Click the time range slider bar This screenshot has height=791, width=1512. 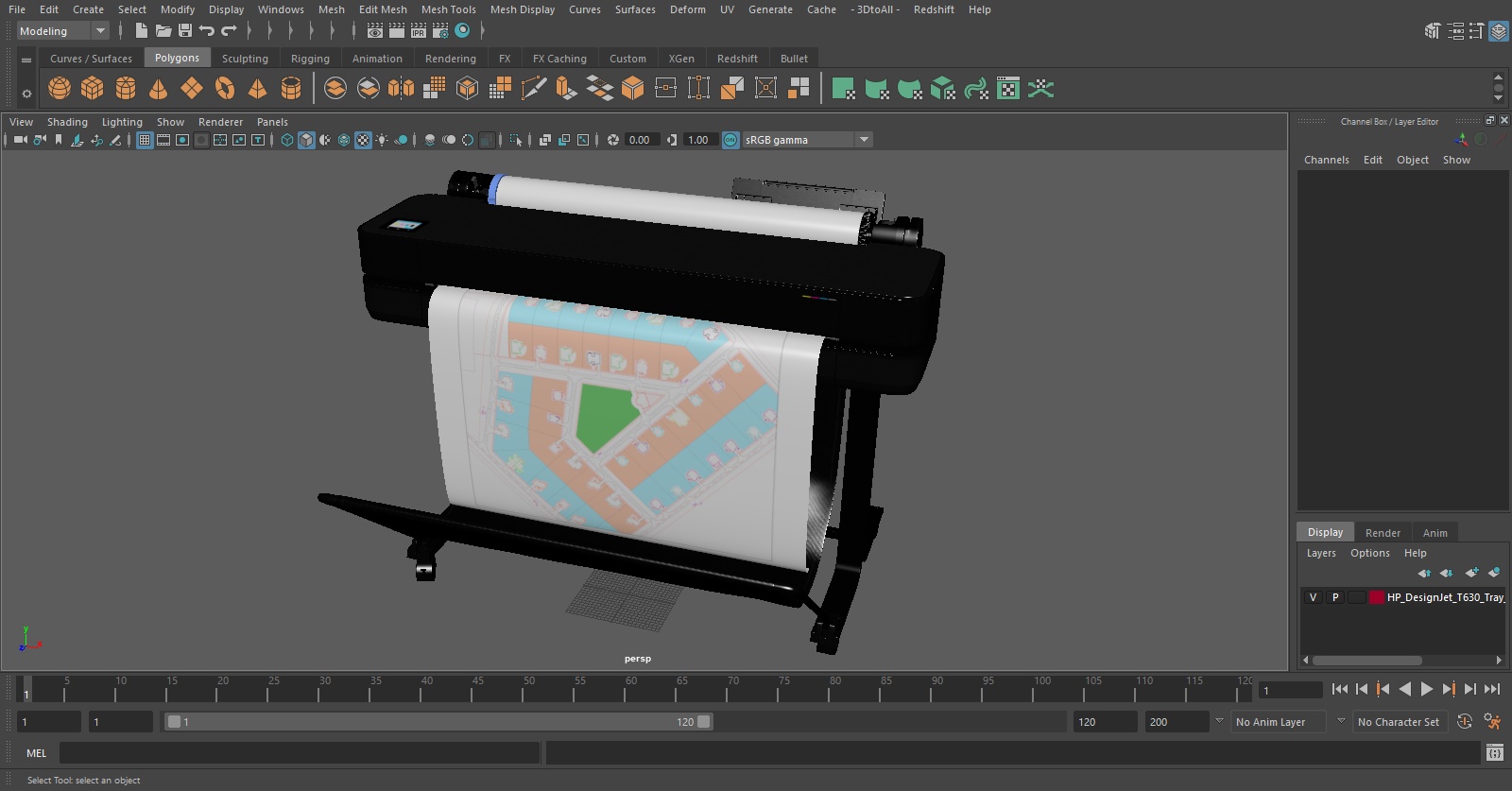coord(438,722)
